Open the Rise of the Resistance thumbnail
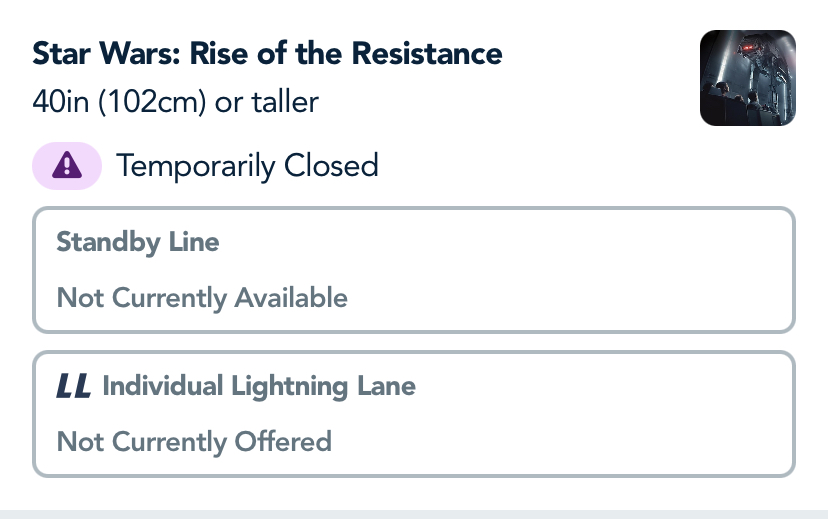The height and width of the screenshot is (519, 828). [747, 78]
